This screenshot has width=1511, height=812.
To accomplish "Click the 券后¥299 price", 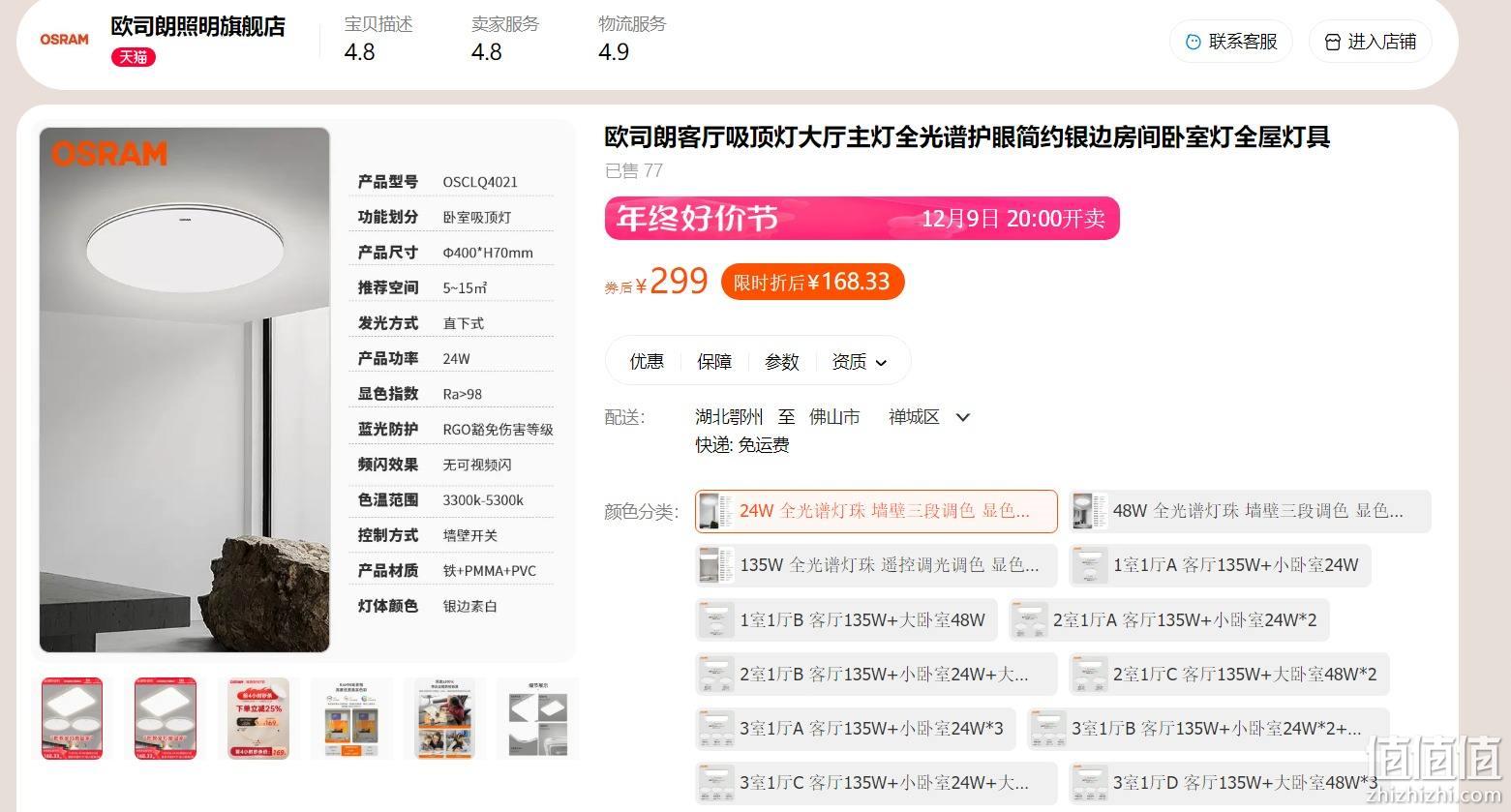I will [656, 282].
